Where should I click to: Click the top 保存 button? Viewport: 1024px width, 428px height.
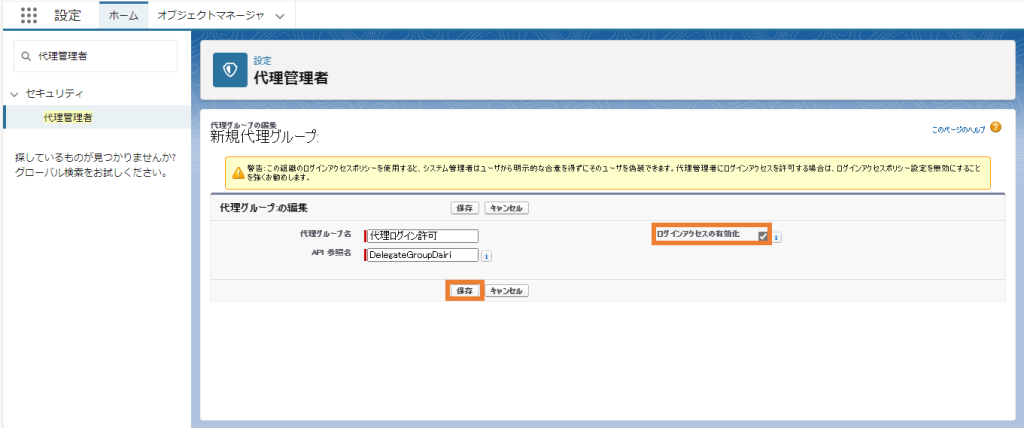pos(465,208)
